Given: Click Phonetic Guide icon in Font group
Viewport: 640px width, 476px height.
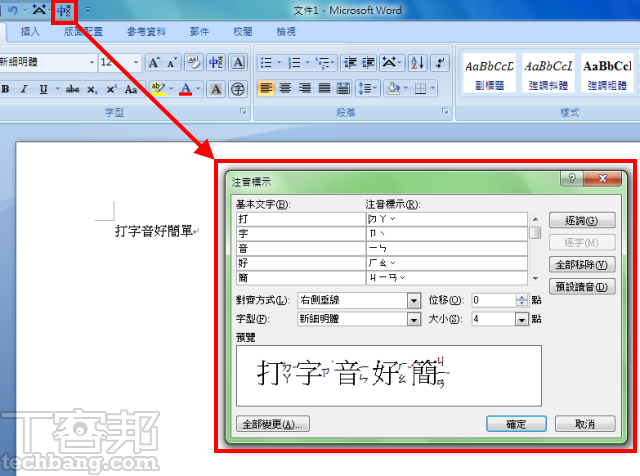Looking at the screenshot, I should pyautogui.click(x=216, y=63).
